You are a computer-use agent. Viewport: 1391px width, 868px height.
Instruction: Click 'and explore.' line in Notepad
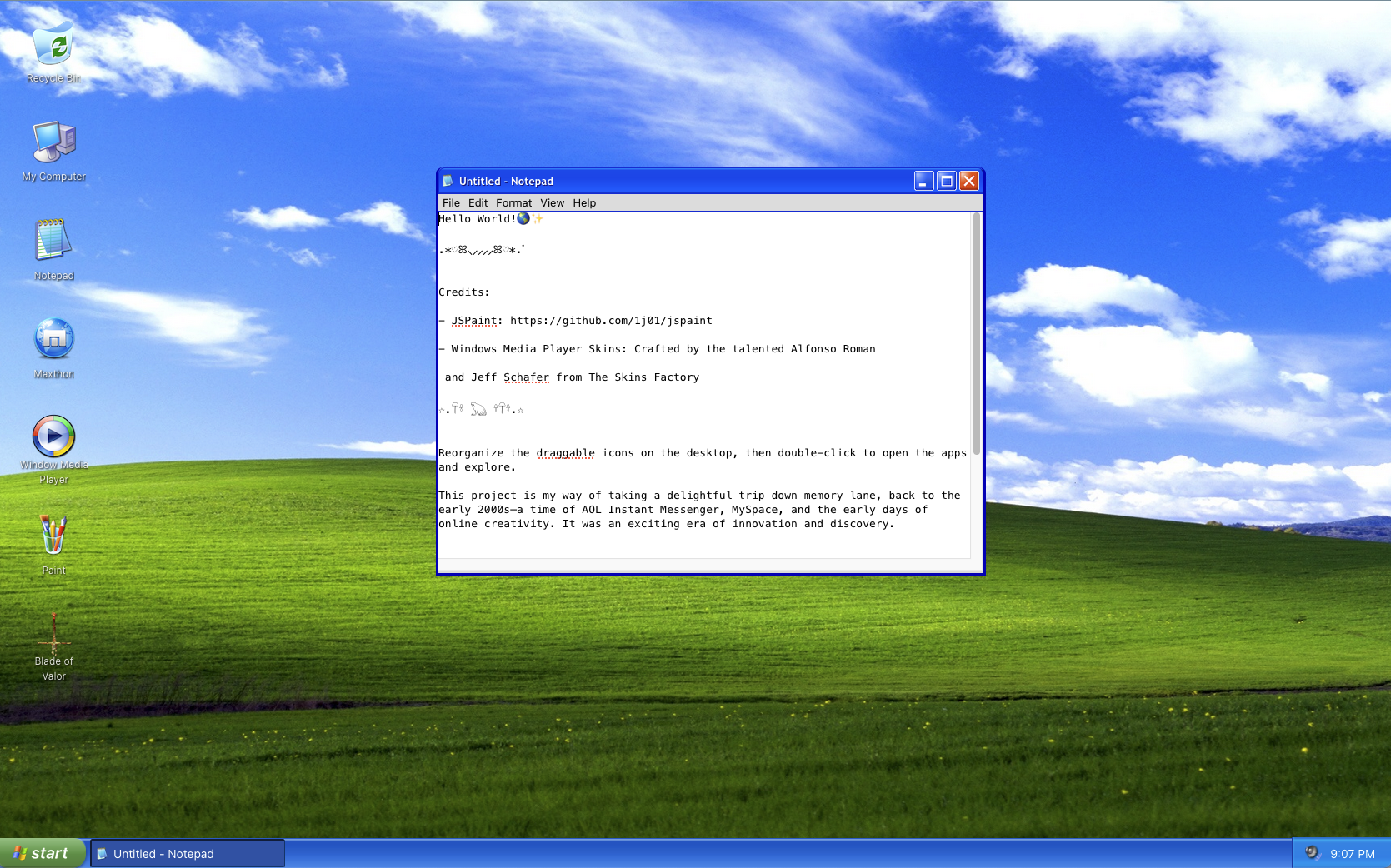point(477,467)
